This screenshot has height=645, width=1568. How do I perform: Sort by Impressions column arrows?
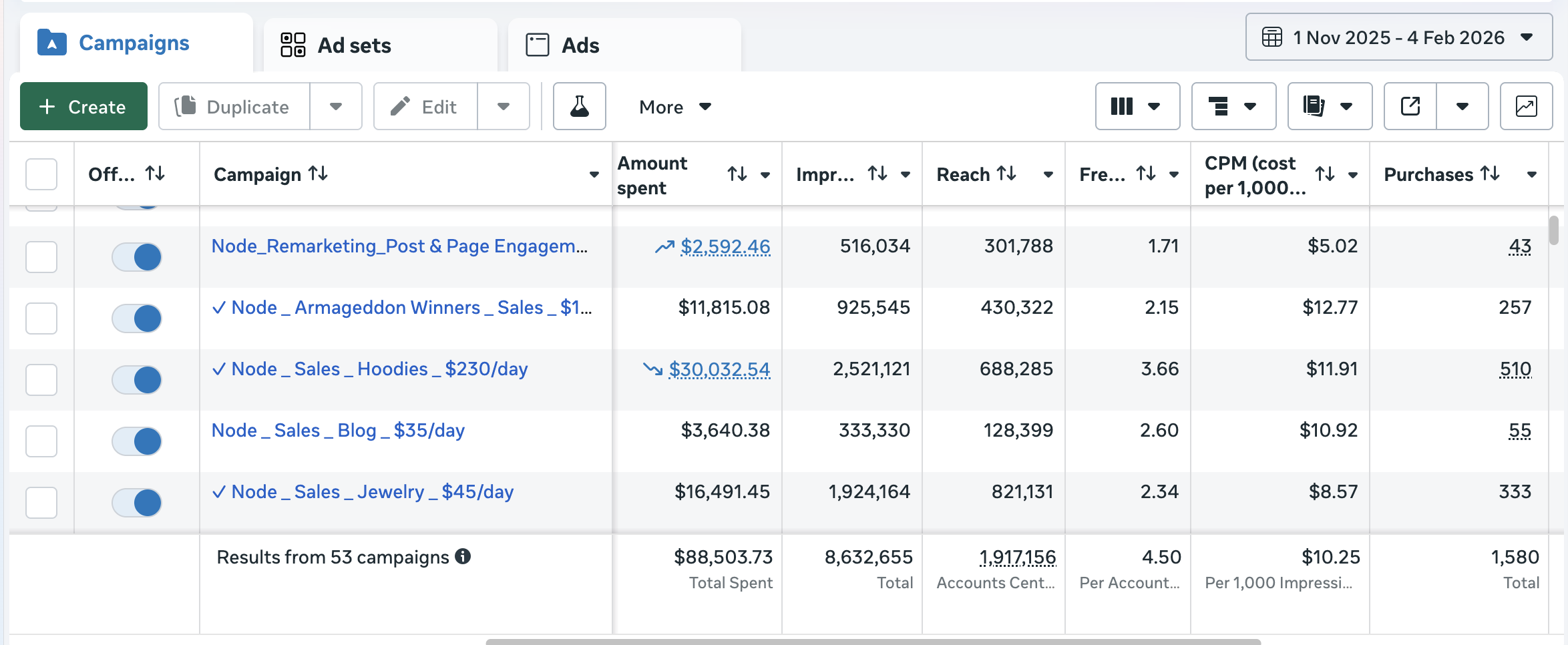[877, 174]
